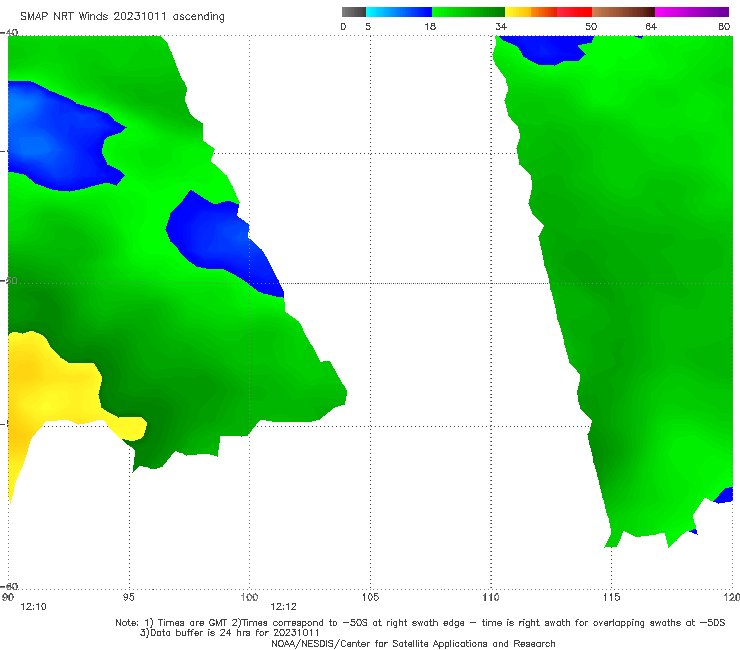The width and height of the screenshot is (740, 650).
Task: Click the brown 50–64 colorbar segment
Action: 623,12
